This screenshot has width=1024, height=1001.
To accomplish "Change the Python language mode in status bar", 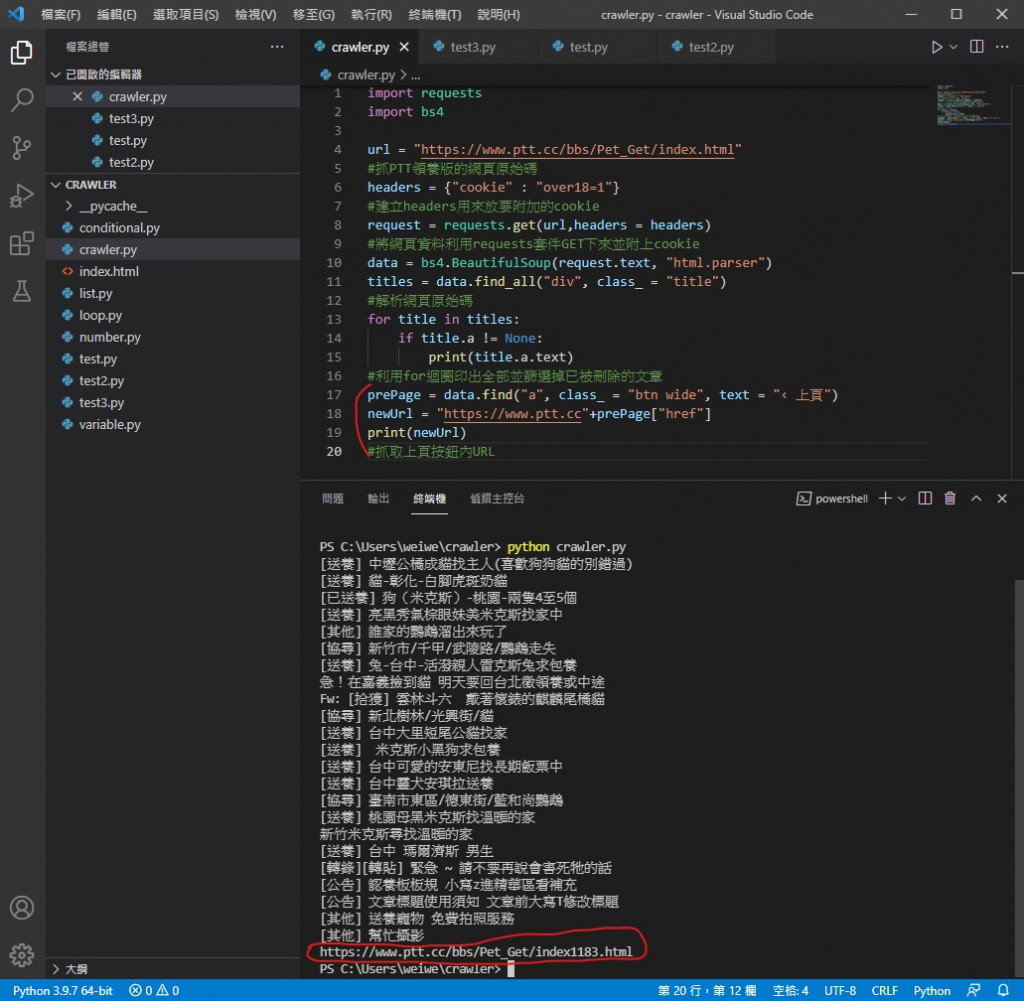I will [x=932, y=991].
